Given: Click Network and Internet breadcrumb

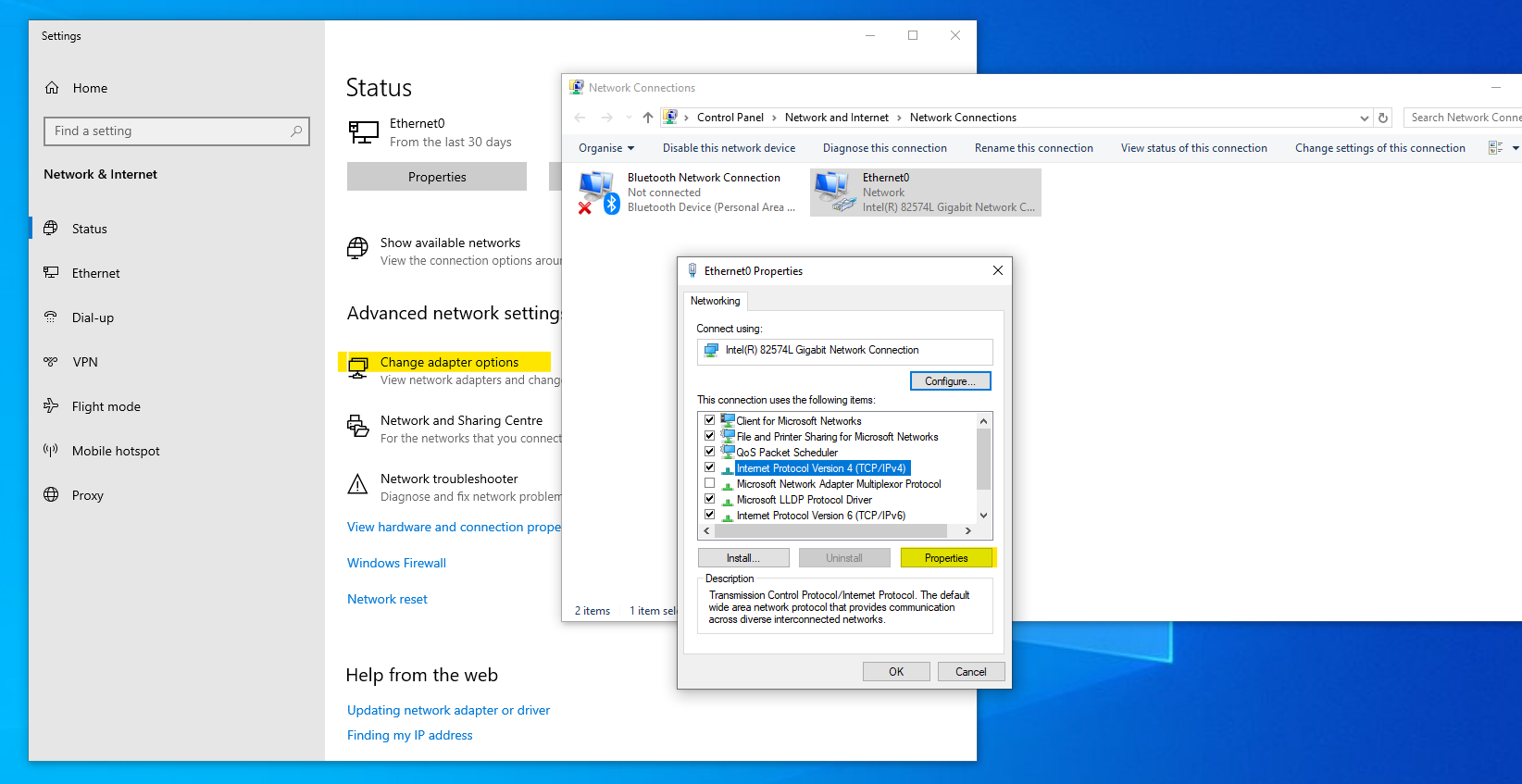Looking at the screenshot, I should pyautogui.click(x=837, y=118).
